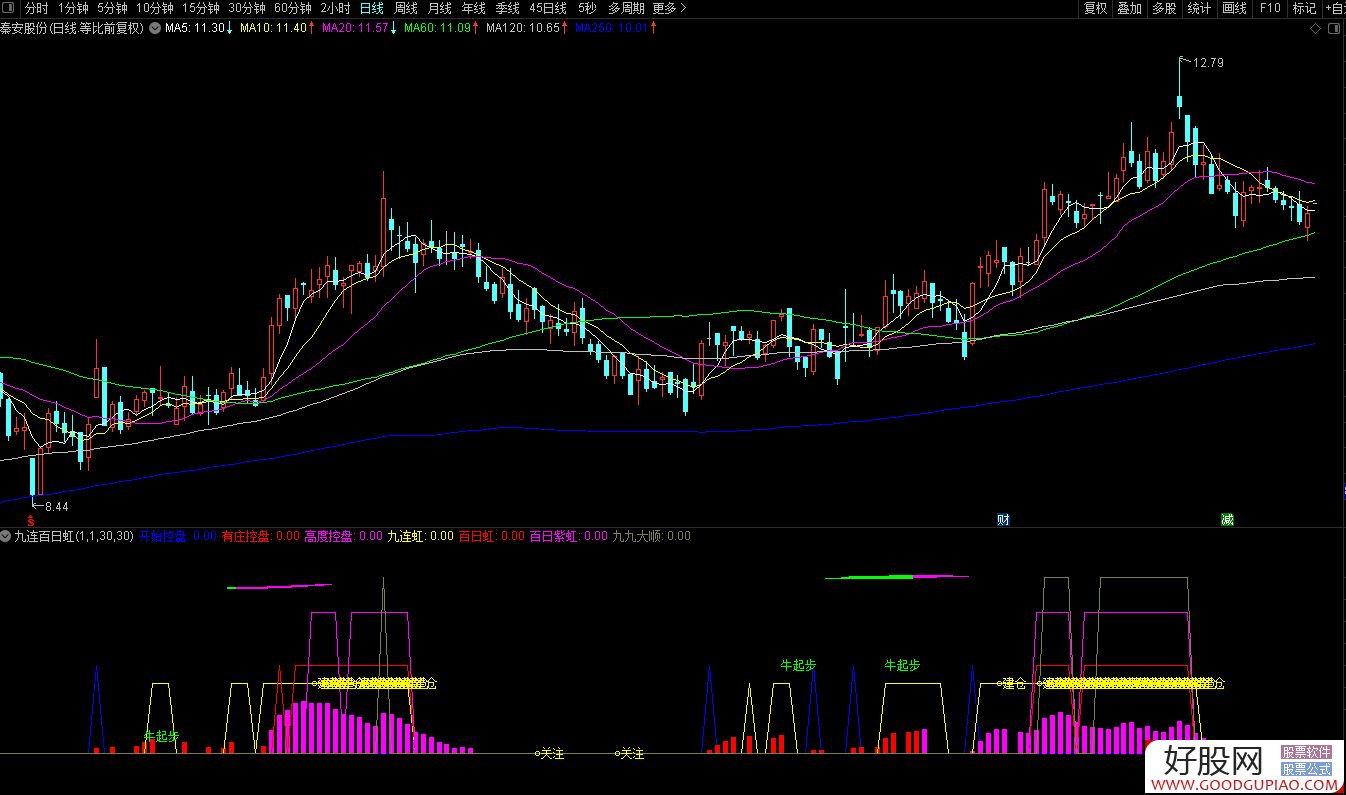Open the 画线 drawing tools
Viewport: 1346px width, 795px height.
tap(1235, 8)
